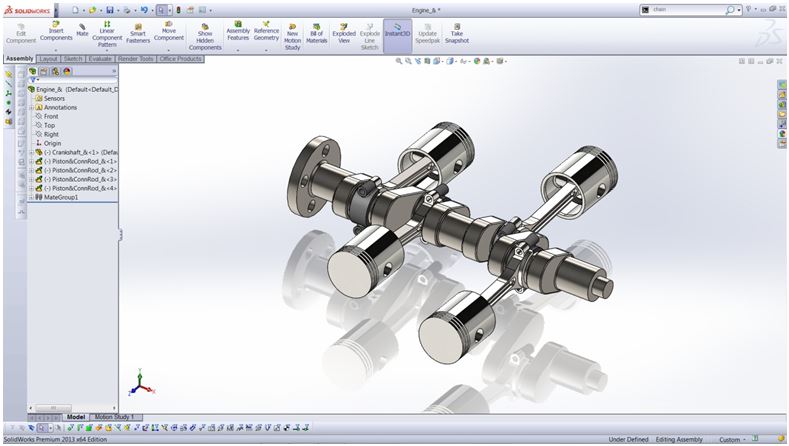Switch to the Evaluate tab
This screenshot has width=789, height=446.
click(100, 59)
